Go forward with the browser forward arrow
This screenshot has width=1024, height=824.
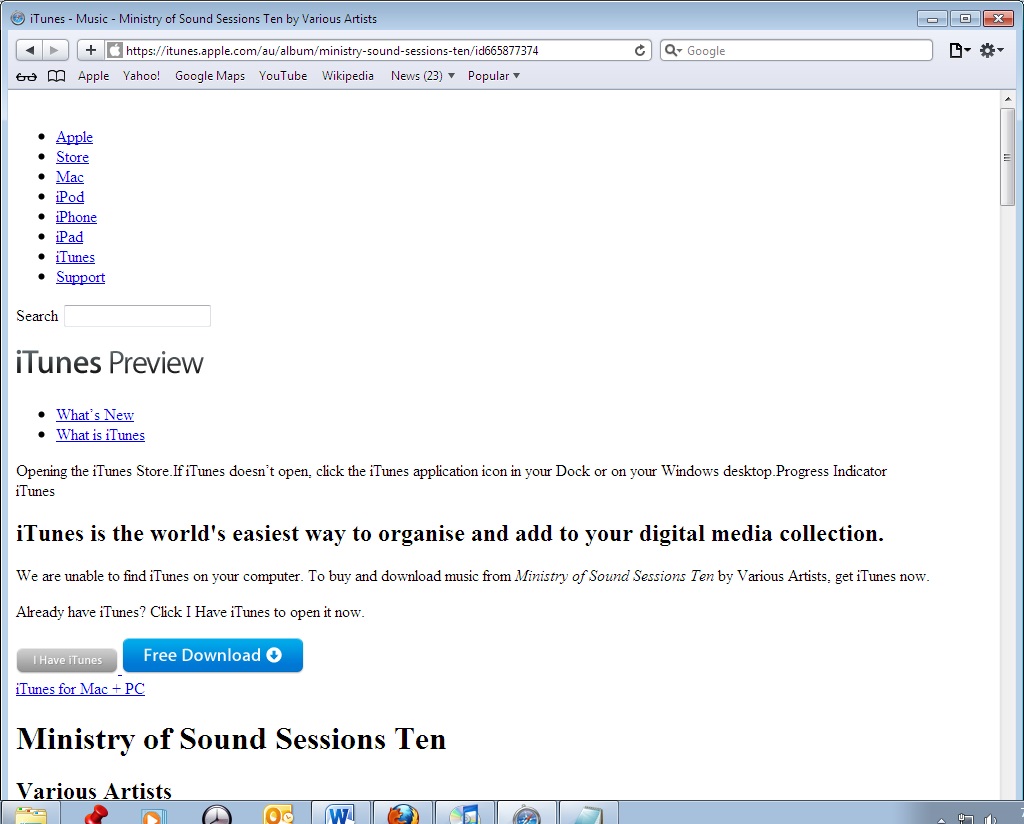[55, 50]
